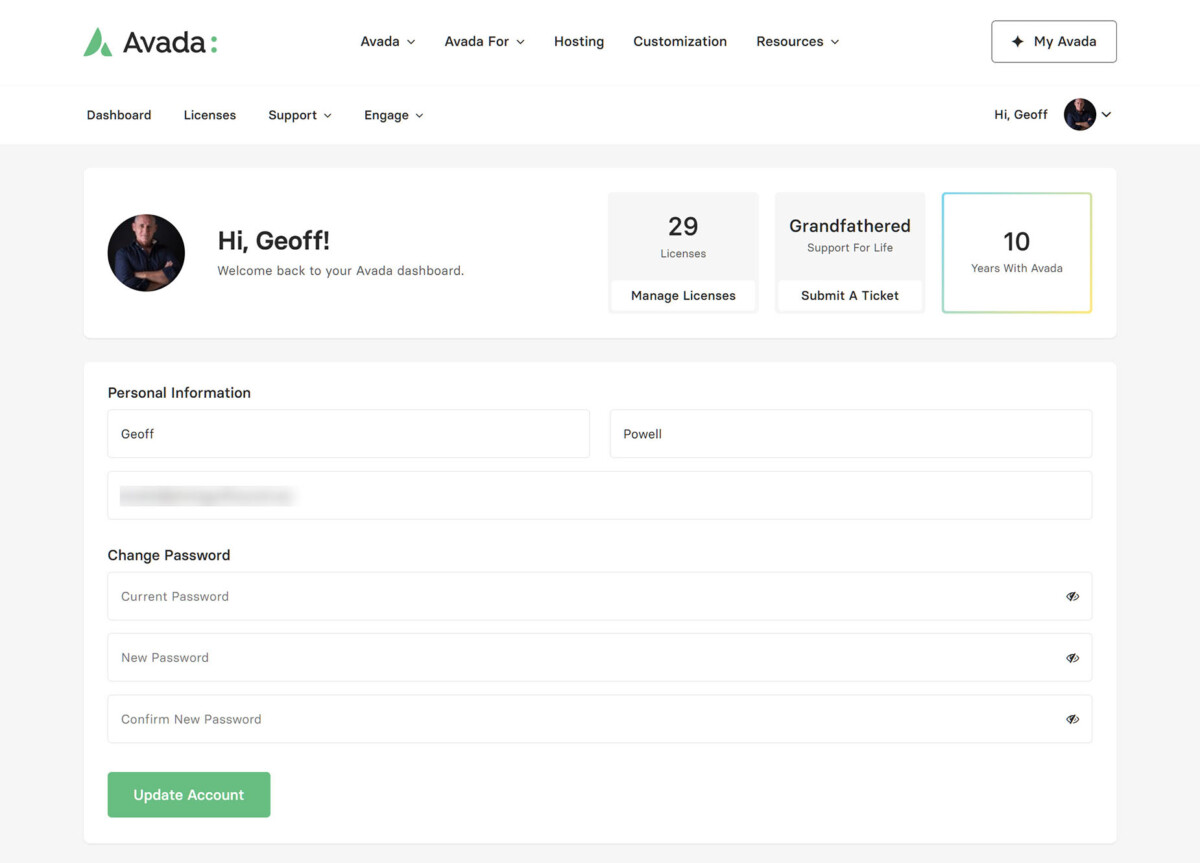Expand the Engage submenu
Viewport: 1200px width, 863px height.
393,116
